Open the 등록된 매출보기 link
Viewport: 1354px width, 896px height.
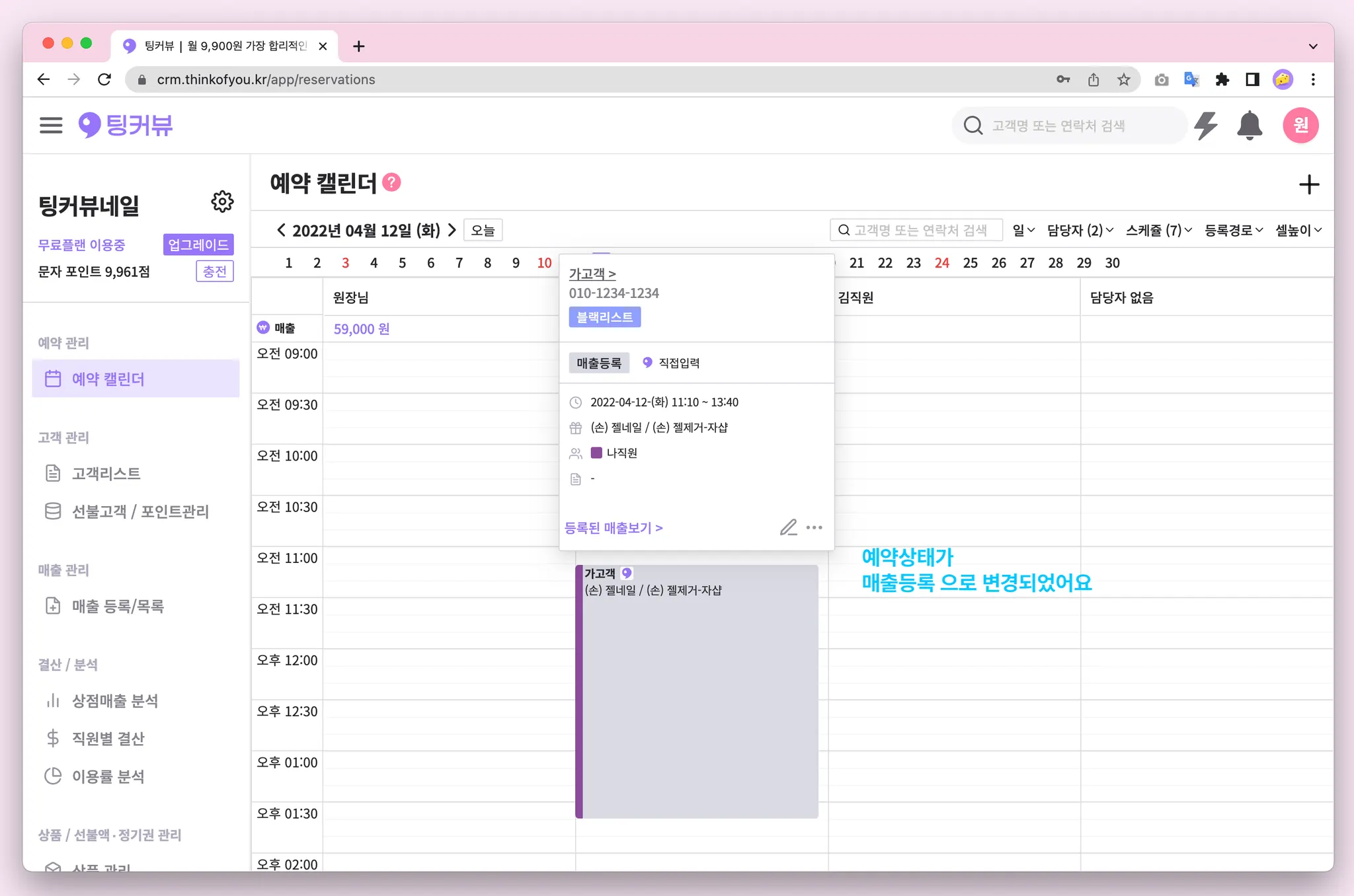(614, 527)
